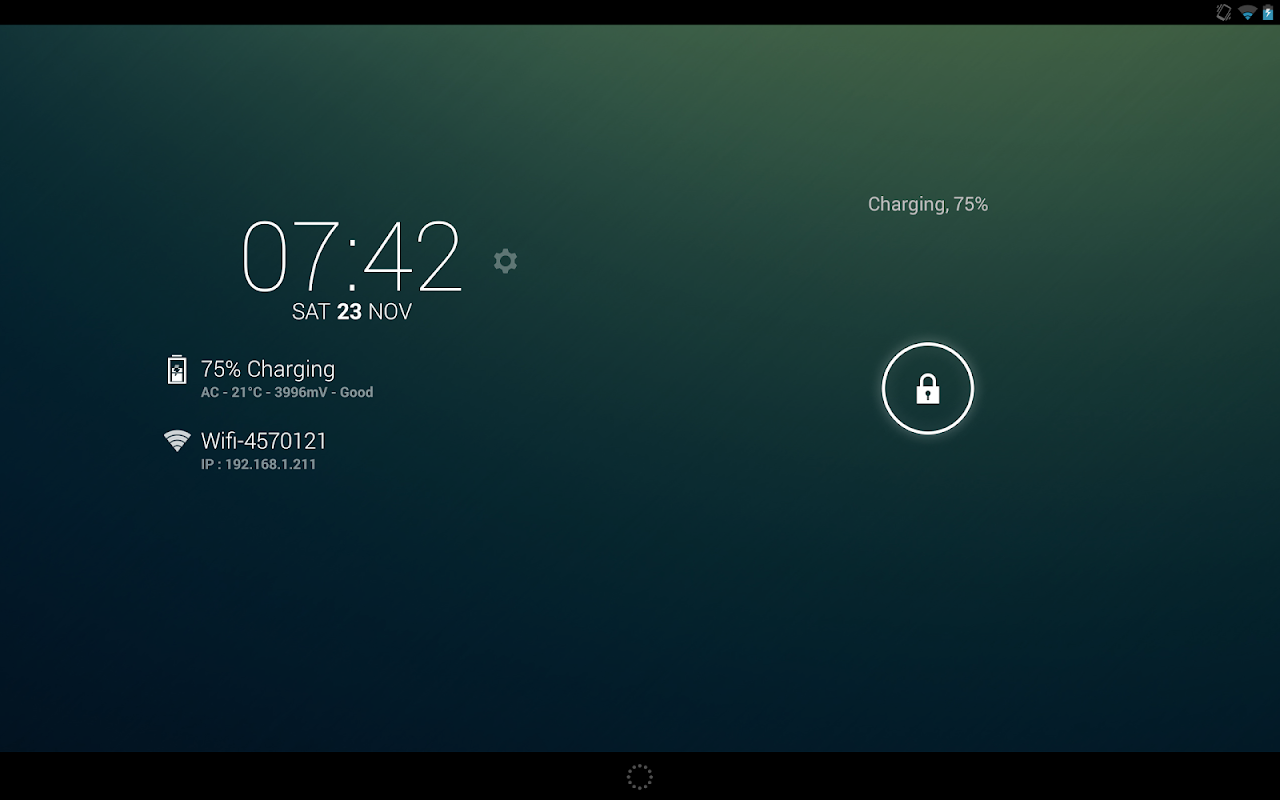Select the SAT weekday label

(311, 312)
